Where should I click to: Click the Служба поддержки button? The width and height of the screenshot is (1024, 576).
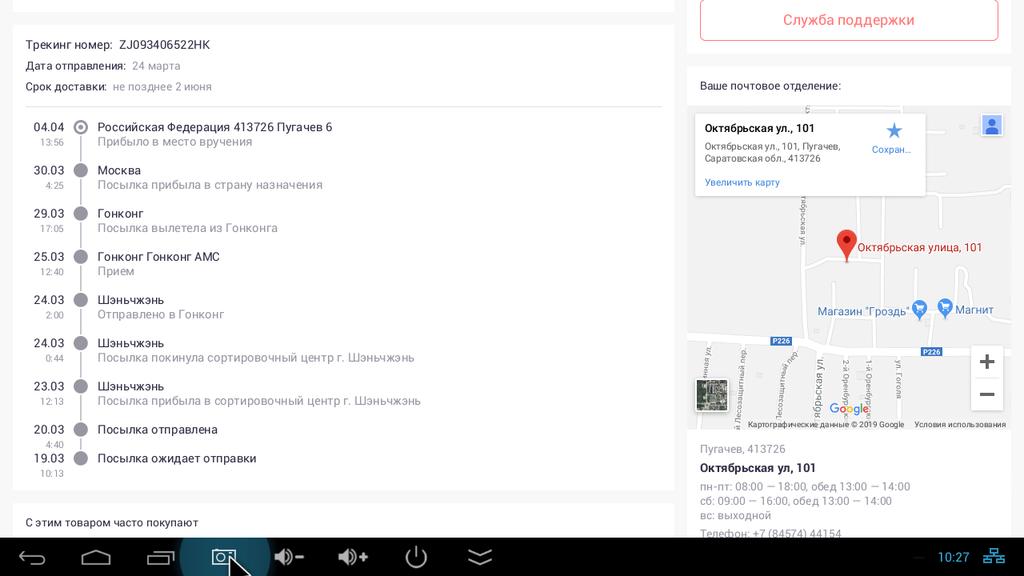pos(848,20)
